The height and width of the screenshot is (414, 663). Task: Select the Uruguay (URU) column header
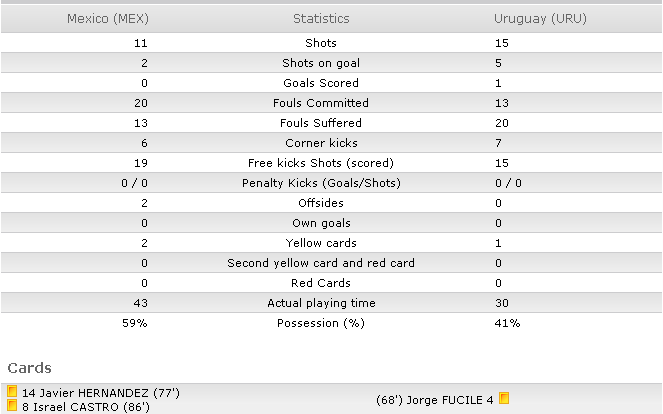point(540,19)
